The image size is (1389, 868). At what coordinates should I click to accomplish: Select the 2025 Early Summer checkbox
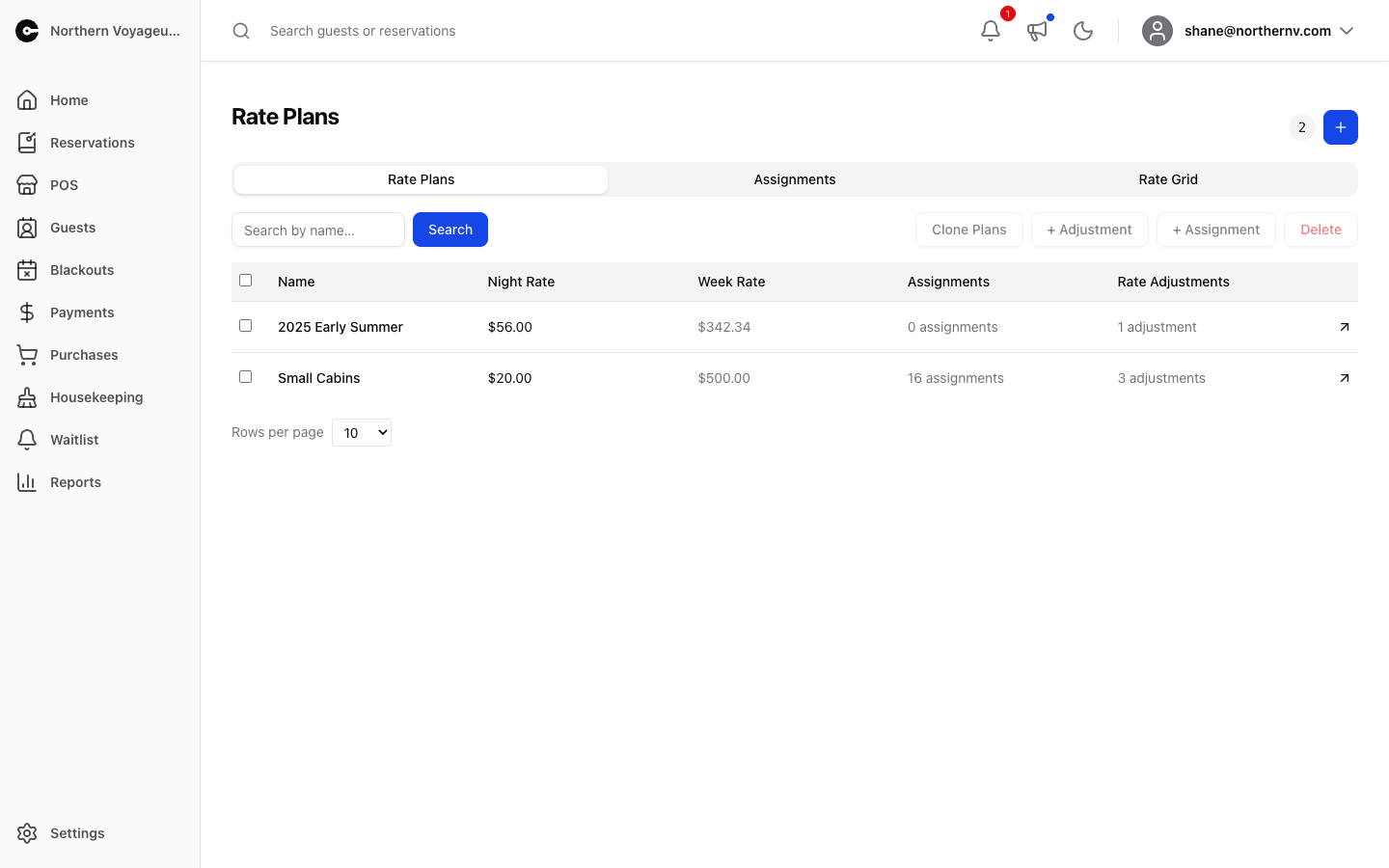(246, 326)
